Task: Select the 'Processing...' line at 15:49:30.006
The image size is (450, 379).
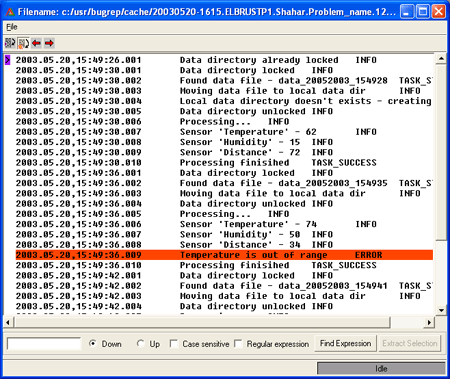Action: [x=224, y=122]
